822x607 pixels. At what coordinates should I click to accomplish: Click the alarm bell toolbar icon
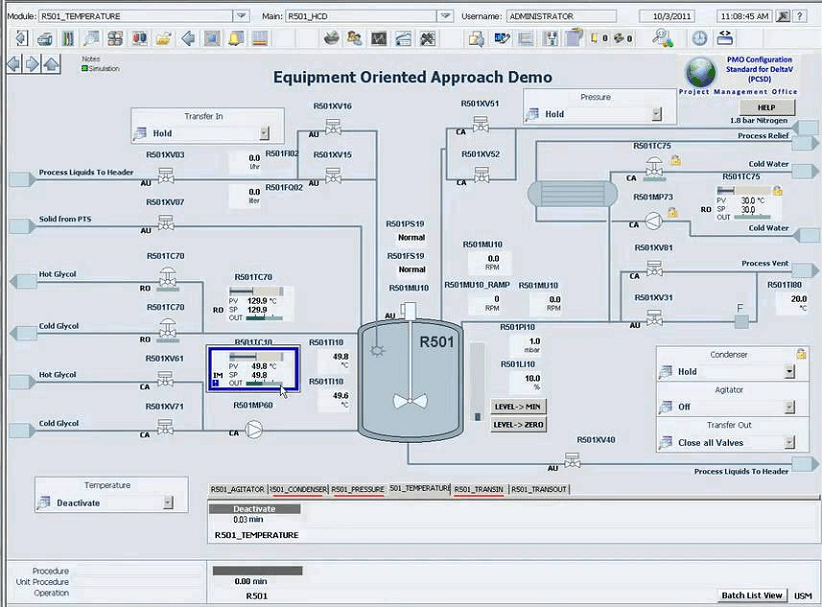tap(236, 39)
